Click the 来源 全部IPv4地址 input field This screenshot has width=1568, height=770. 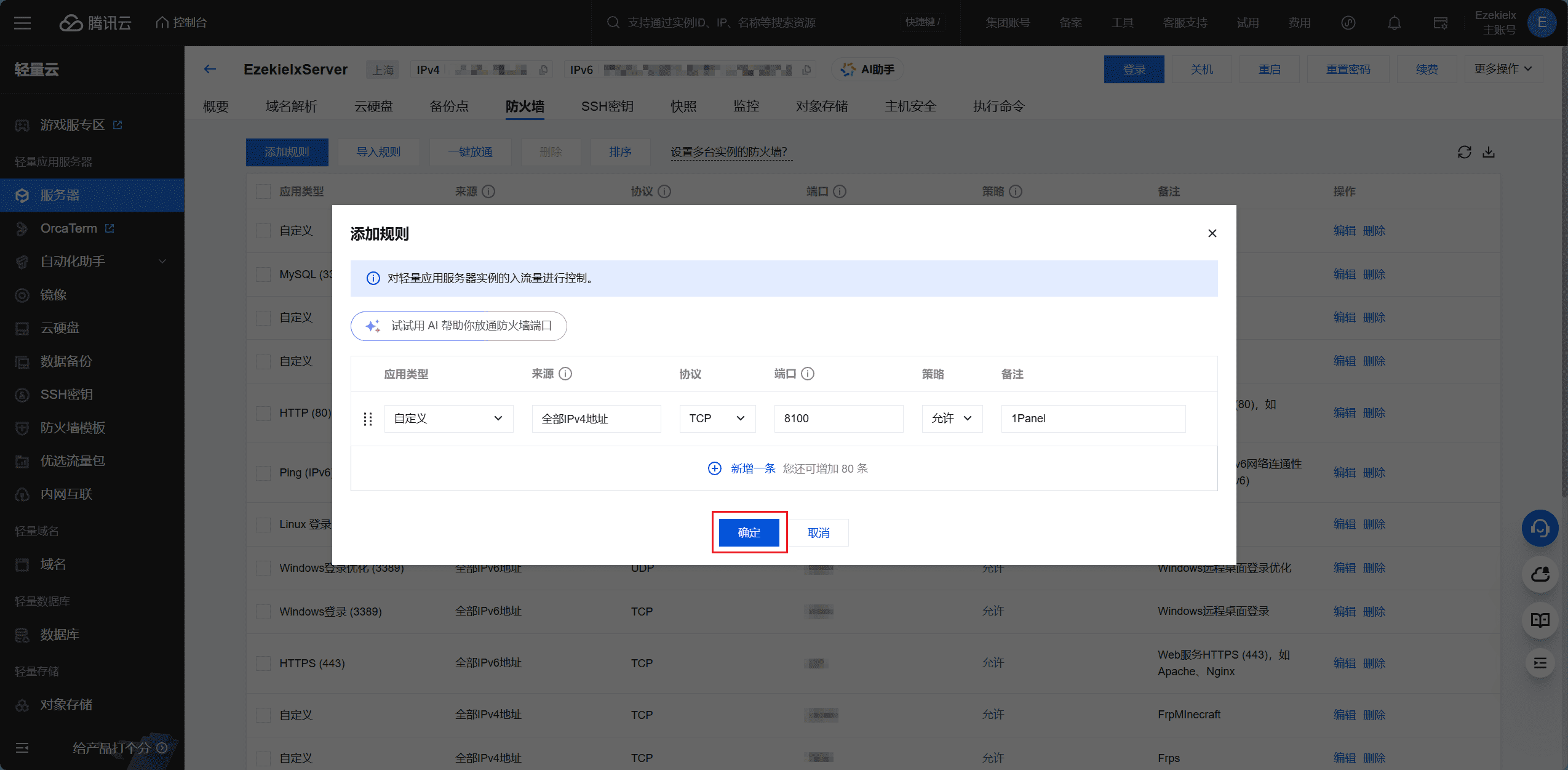[x=597, y=419]
